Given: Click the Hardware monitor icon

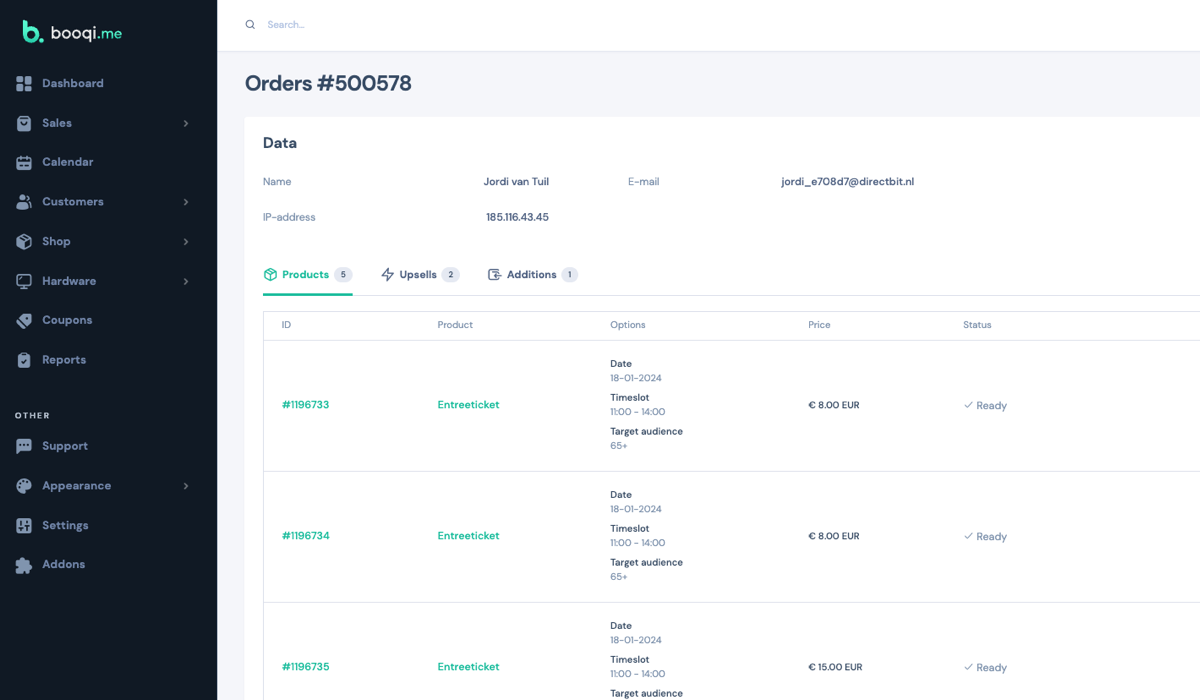Looking at the screenshot, I should pyautogui.click(x=24, y=281).
